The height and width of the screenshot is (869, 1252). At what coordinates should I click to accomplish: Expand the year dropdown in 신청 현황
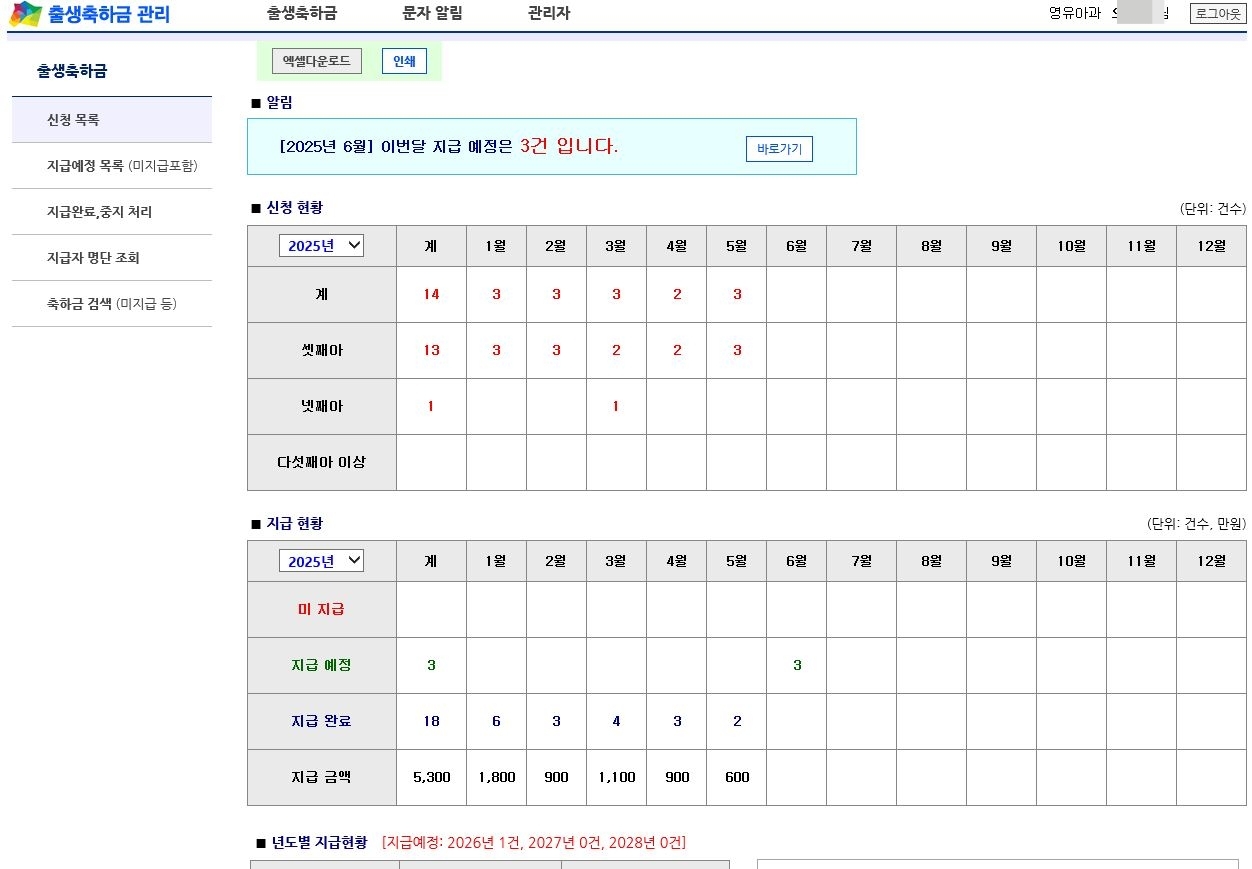pyautogui.click(x=321, y=246)
